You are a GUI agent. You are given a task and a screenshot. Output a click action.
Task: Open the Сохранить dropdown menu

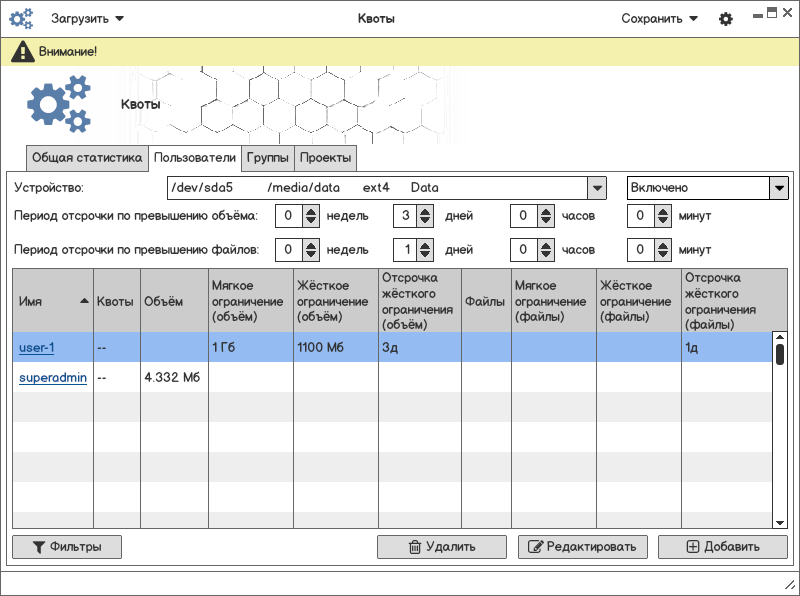[659, 18]
